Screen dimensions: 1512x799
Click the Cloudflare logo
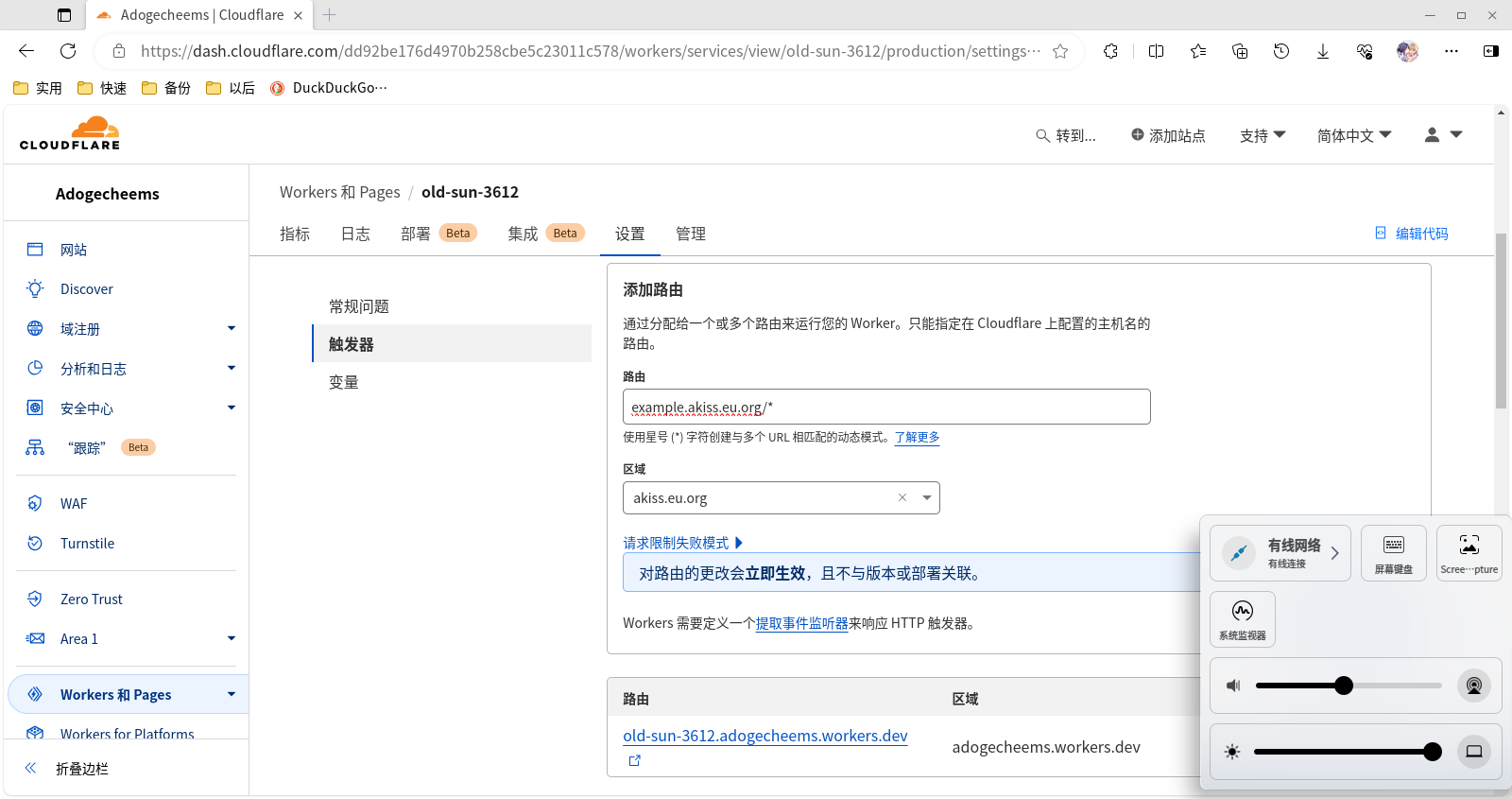pos(70,133)
